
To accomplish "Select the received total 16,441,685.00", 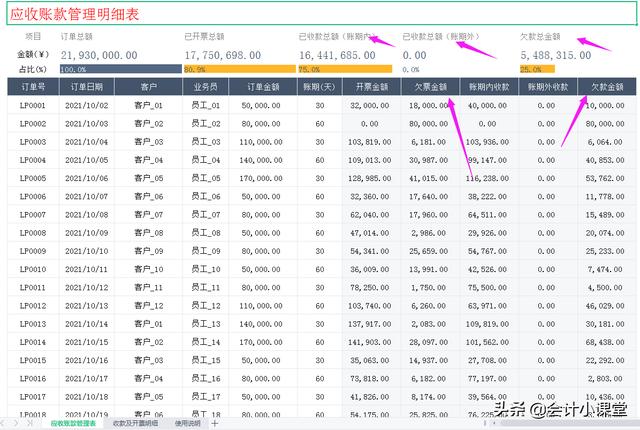I will [337, 55].
